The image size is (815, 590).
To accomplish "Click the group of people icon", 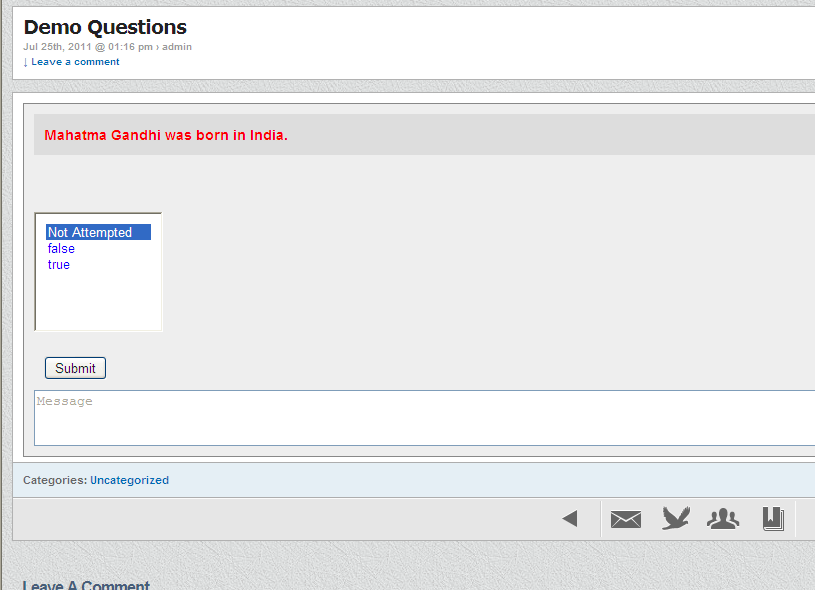I will pos(723,519).
